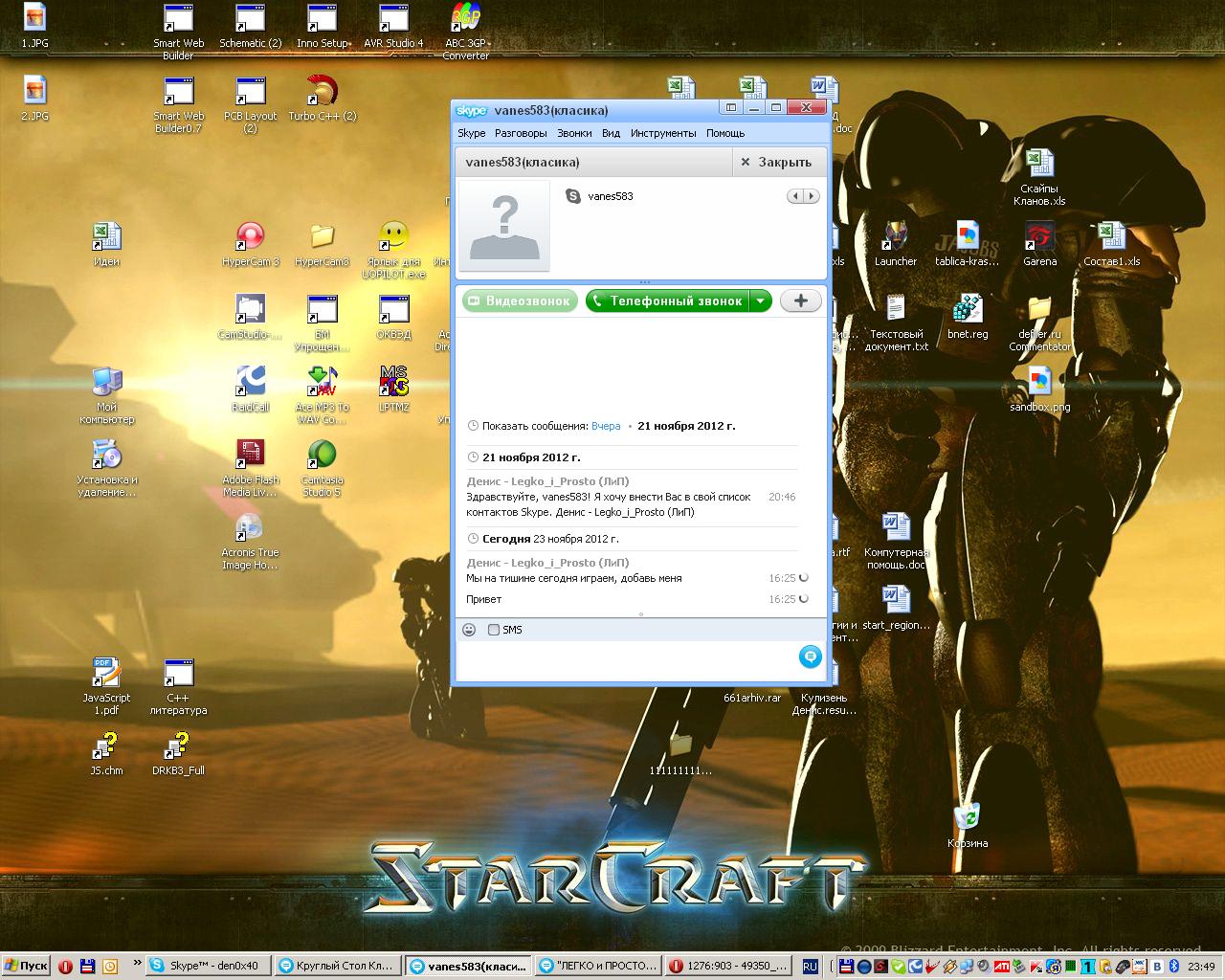Select the Компутерная помощь.doc file icon
1225x980 pixels.
click(896, 542)
